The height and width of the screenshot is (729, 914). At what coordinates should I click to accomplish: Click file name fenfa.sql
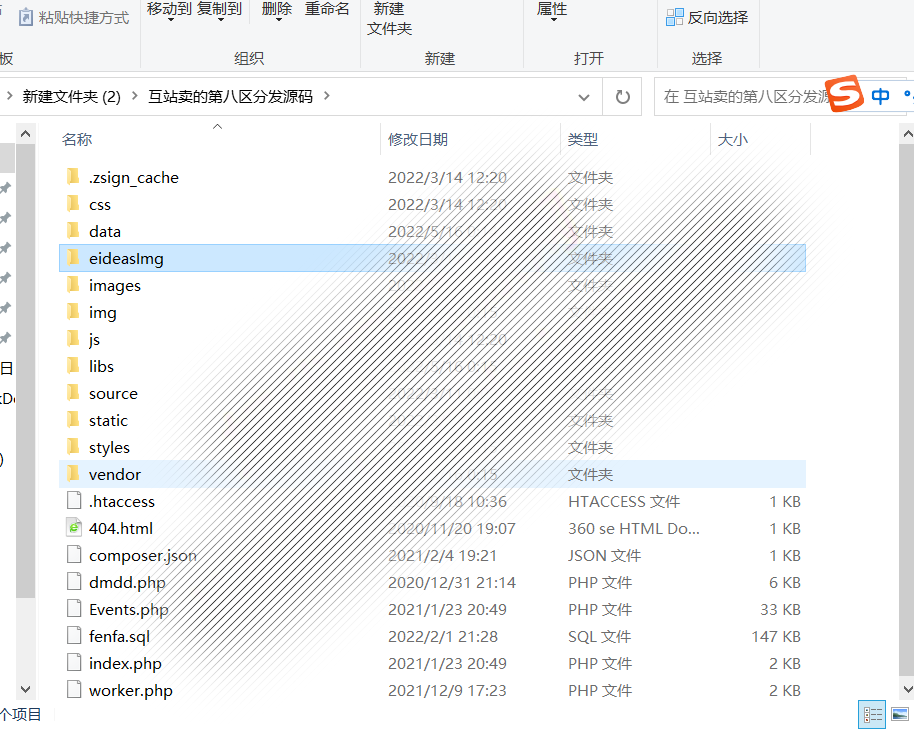[x=119, y=637]
